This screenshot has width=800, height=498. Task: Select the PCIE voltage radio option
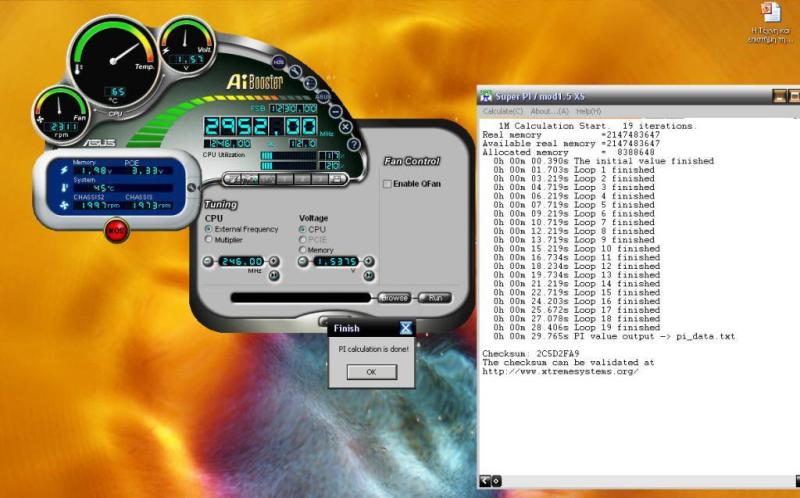pos(303,240)
